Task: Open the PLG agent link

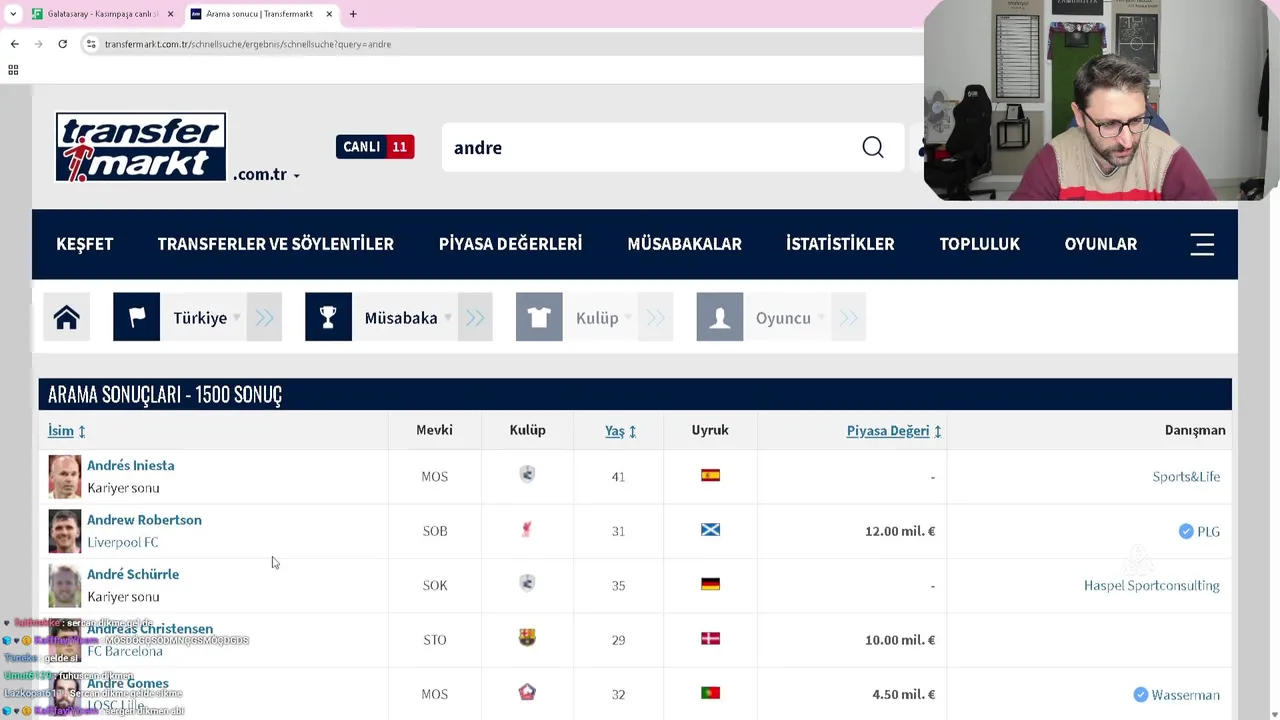Action: 1208,532
